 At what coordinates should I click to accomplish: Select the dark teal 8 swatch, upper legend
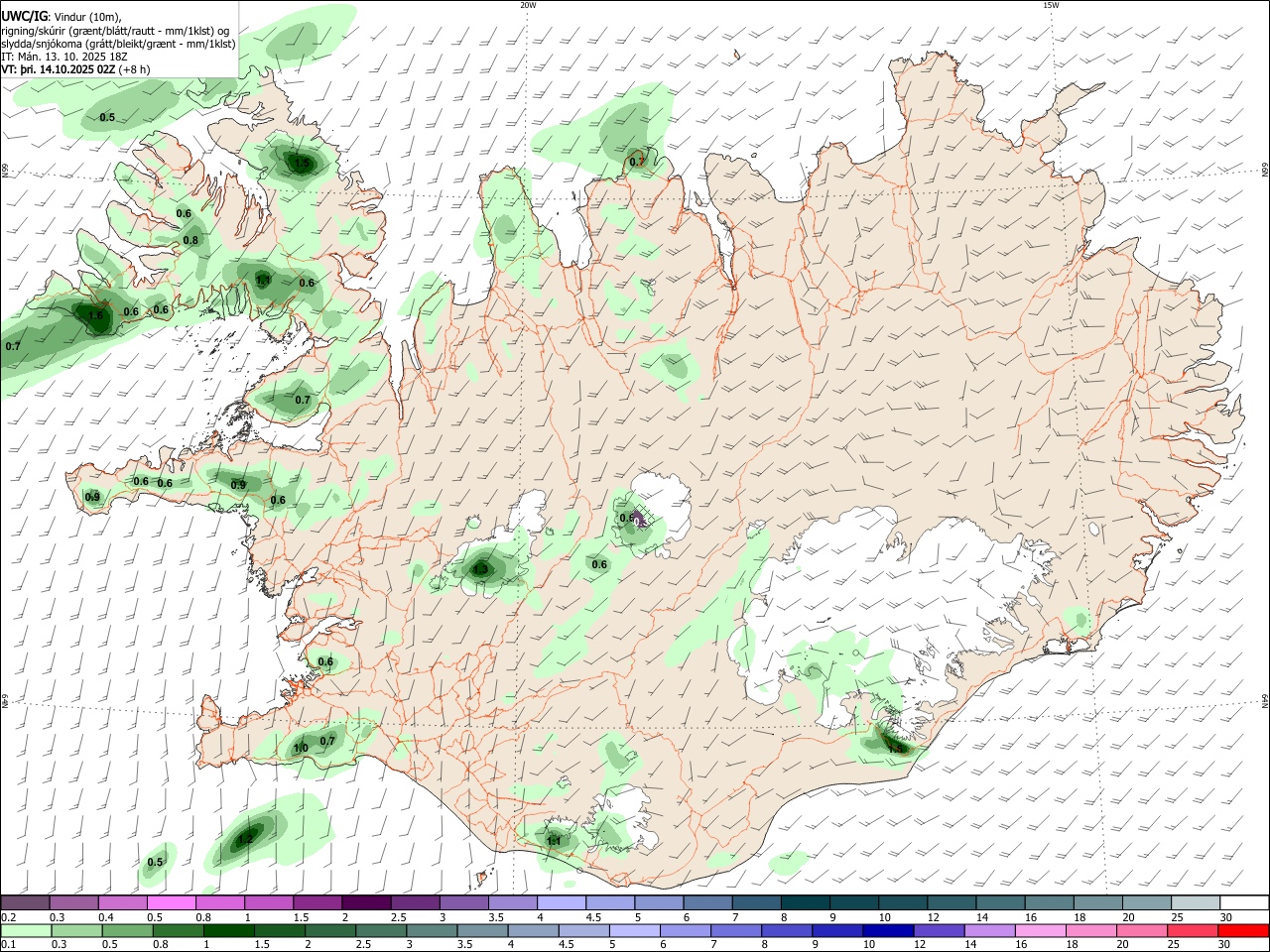[806, 903]
